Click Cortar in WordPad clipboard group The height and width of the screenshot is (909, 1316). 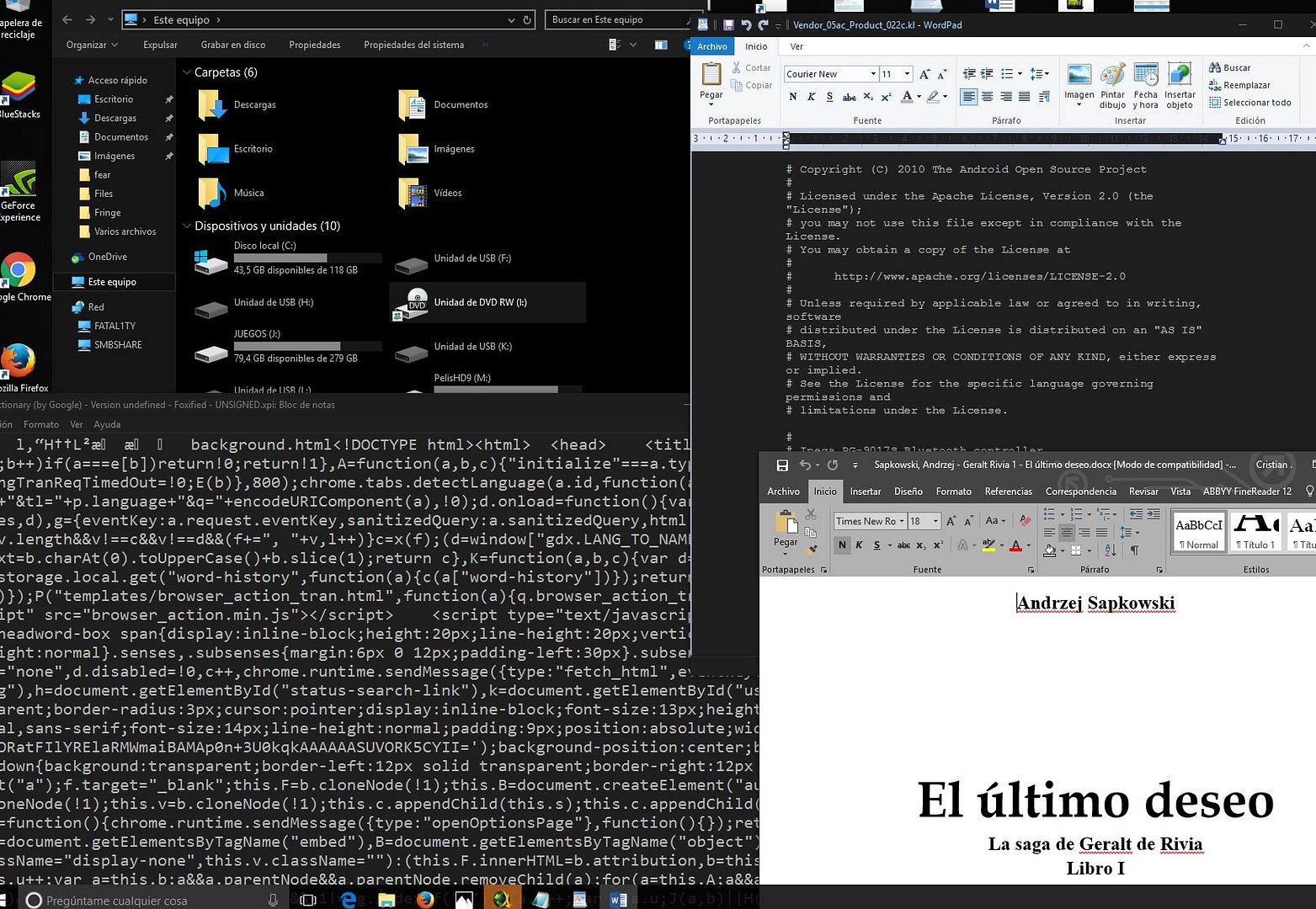[x=751, y=67]
